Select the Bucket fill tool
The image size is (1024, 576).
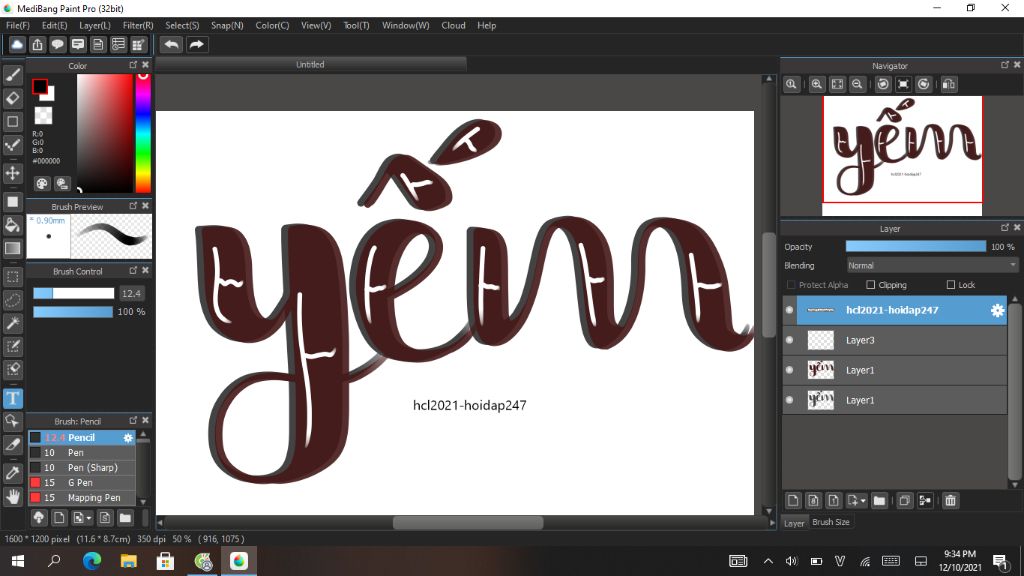(x=12, y=225)
